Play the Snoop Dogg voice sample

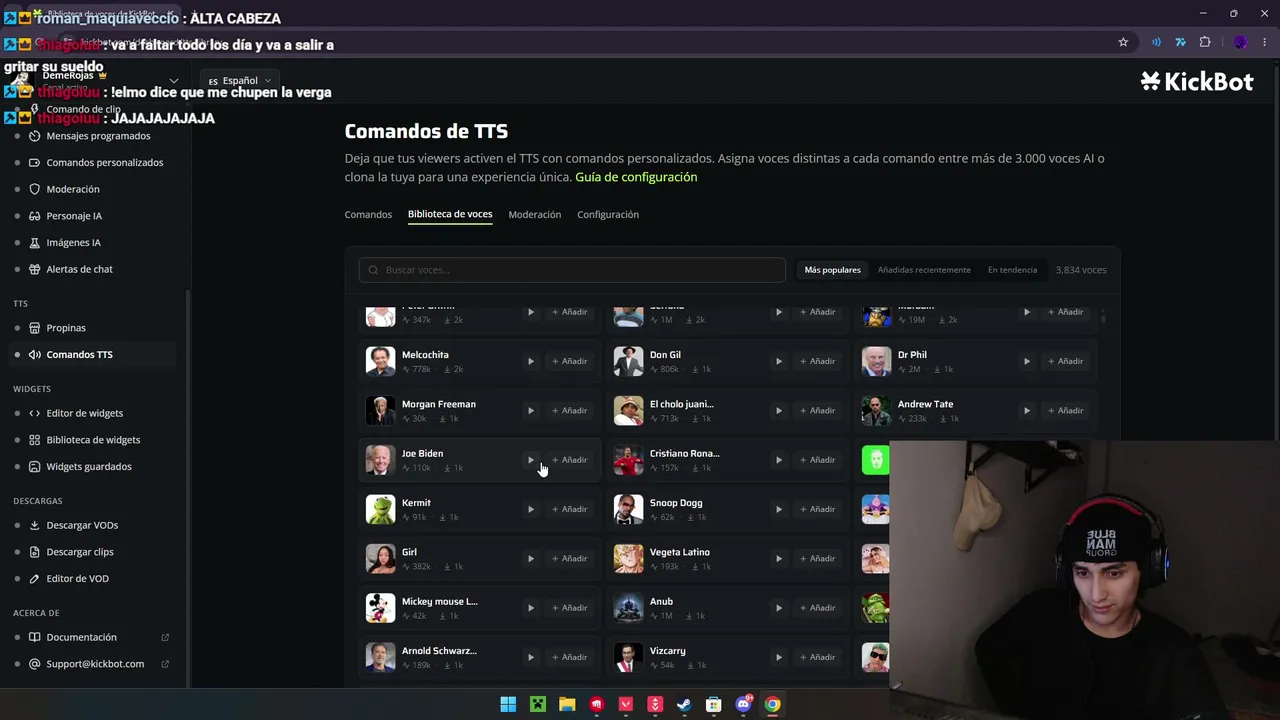pos(778,509)
